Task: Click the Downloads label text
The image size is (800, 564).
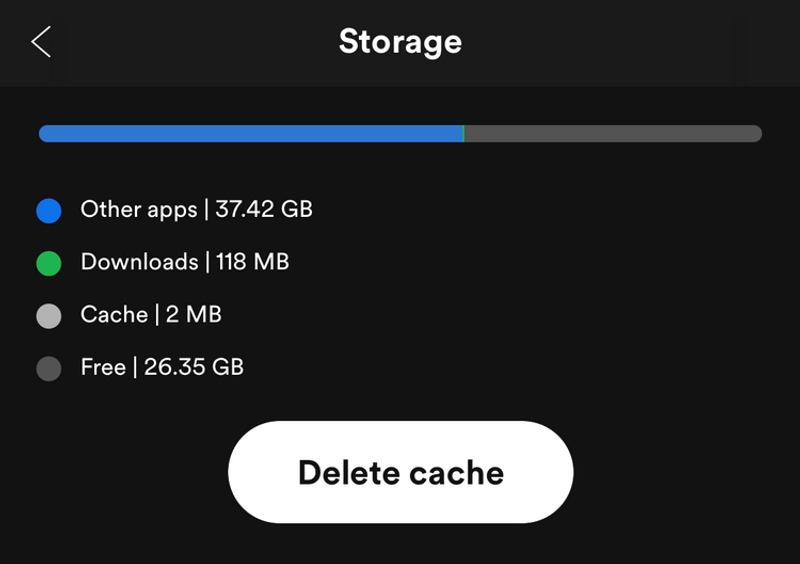Action: [x=139, y=262]
